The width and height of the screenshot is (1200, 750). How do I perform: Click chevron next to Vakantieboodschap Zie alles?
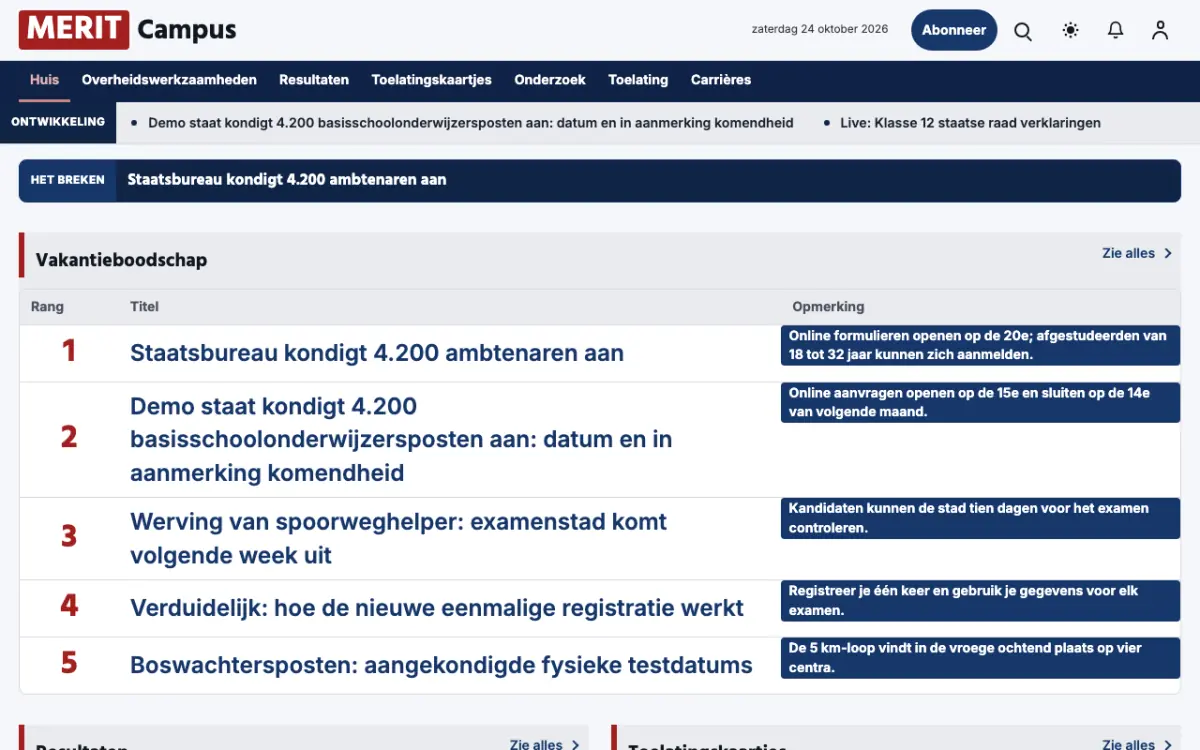pos(1167,254)
